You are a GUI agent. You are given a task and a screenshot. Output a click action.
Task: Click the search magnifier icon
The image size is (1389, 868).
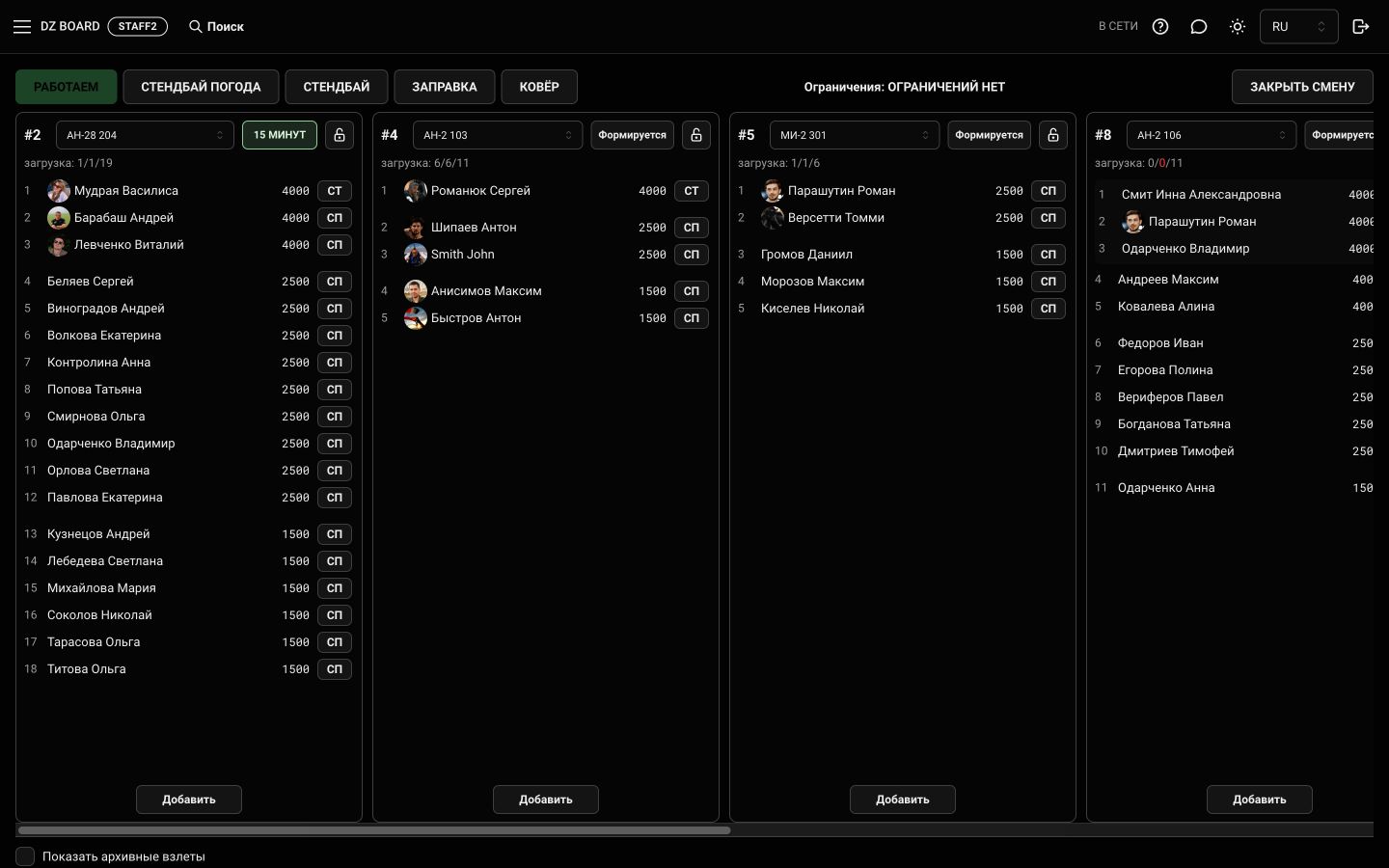point(195,27)
